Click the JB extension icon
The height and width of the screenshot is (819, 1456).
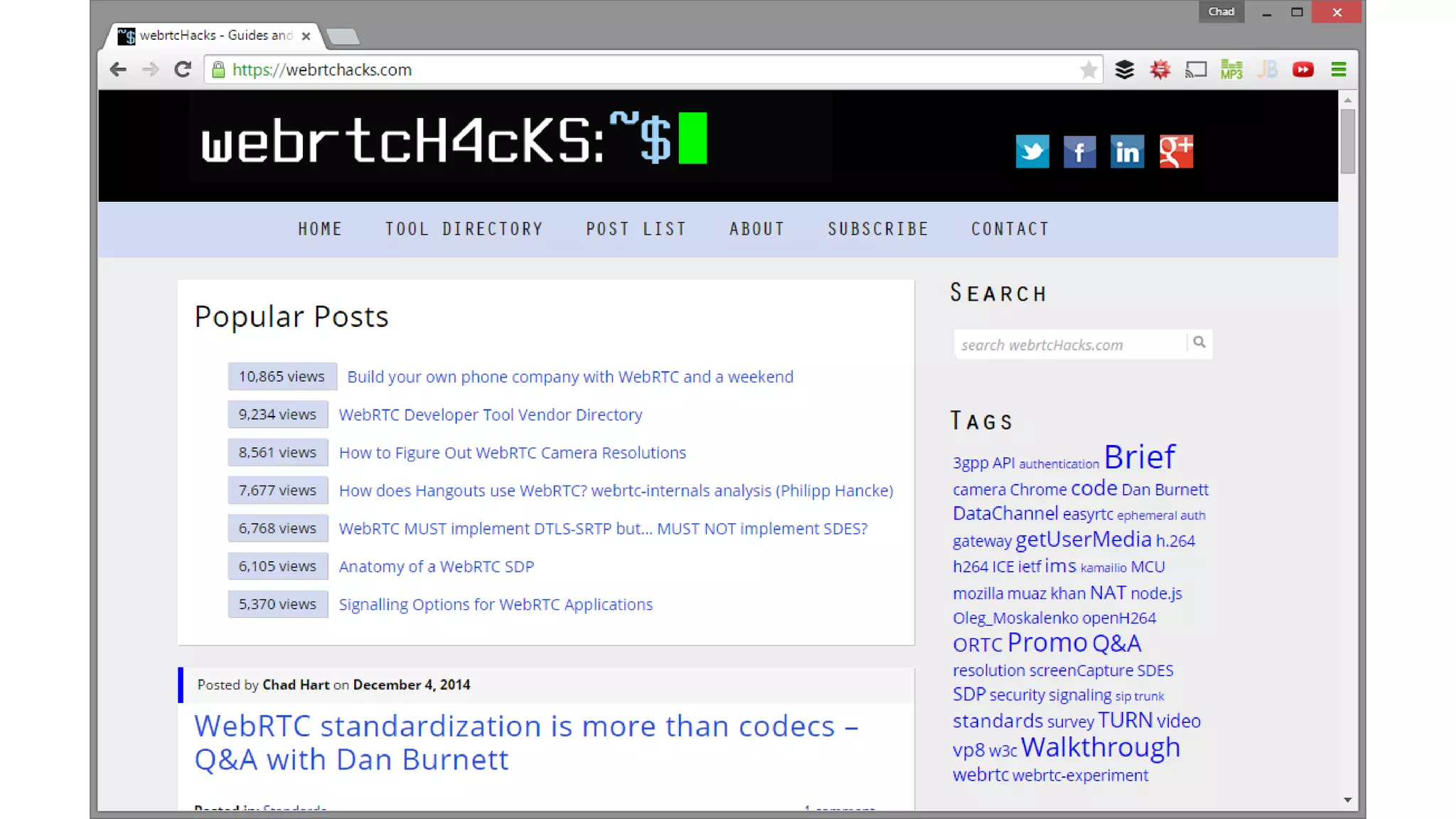pyautogui.click(x=1268, y=70)
